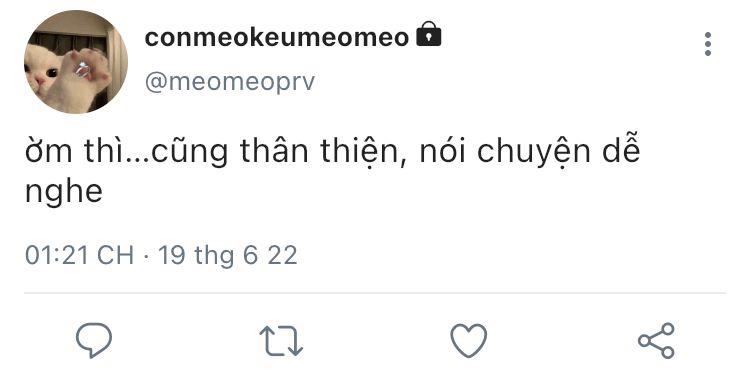The width and height of the screenshot is (750, 383).
Task: Tap the cat's raised paw in avatar
Action: [x=84, y=72]
